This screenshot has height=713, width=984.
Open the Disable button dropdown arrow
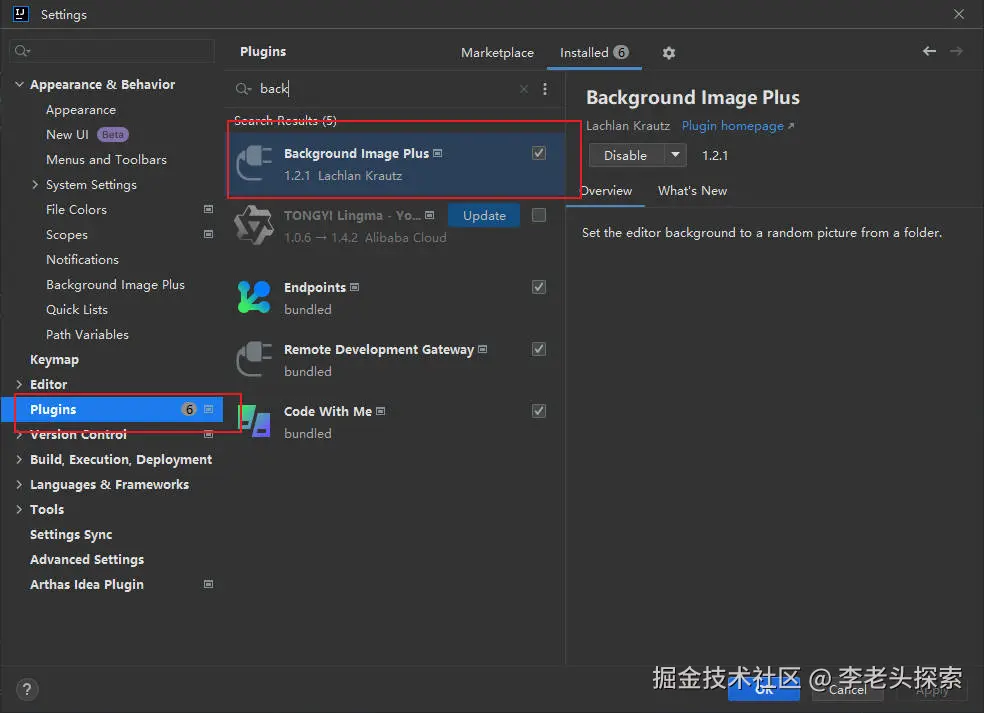click(x=675, y=155)
